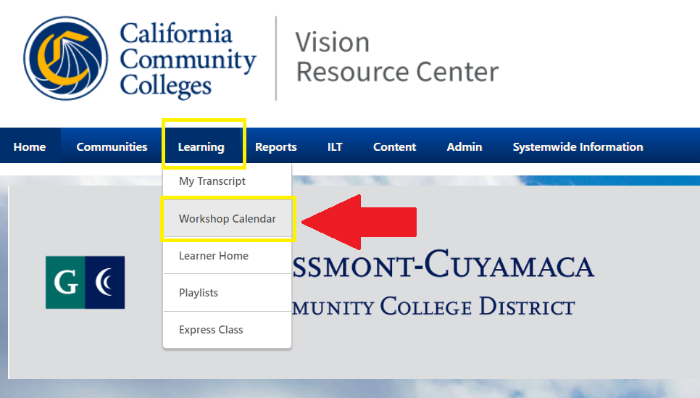Select Workshop Calendar from the dropdown
Viewport: 700px width, 398px height.
click(x=227, y=219)
